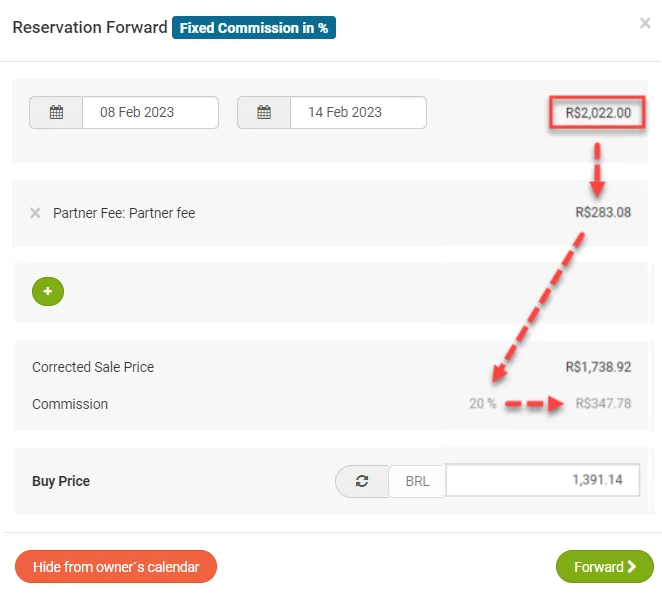
Task: Open the 14 Feb 2023 date field
Action: (357, 113)
